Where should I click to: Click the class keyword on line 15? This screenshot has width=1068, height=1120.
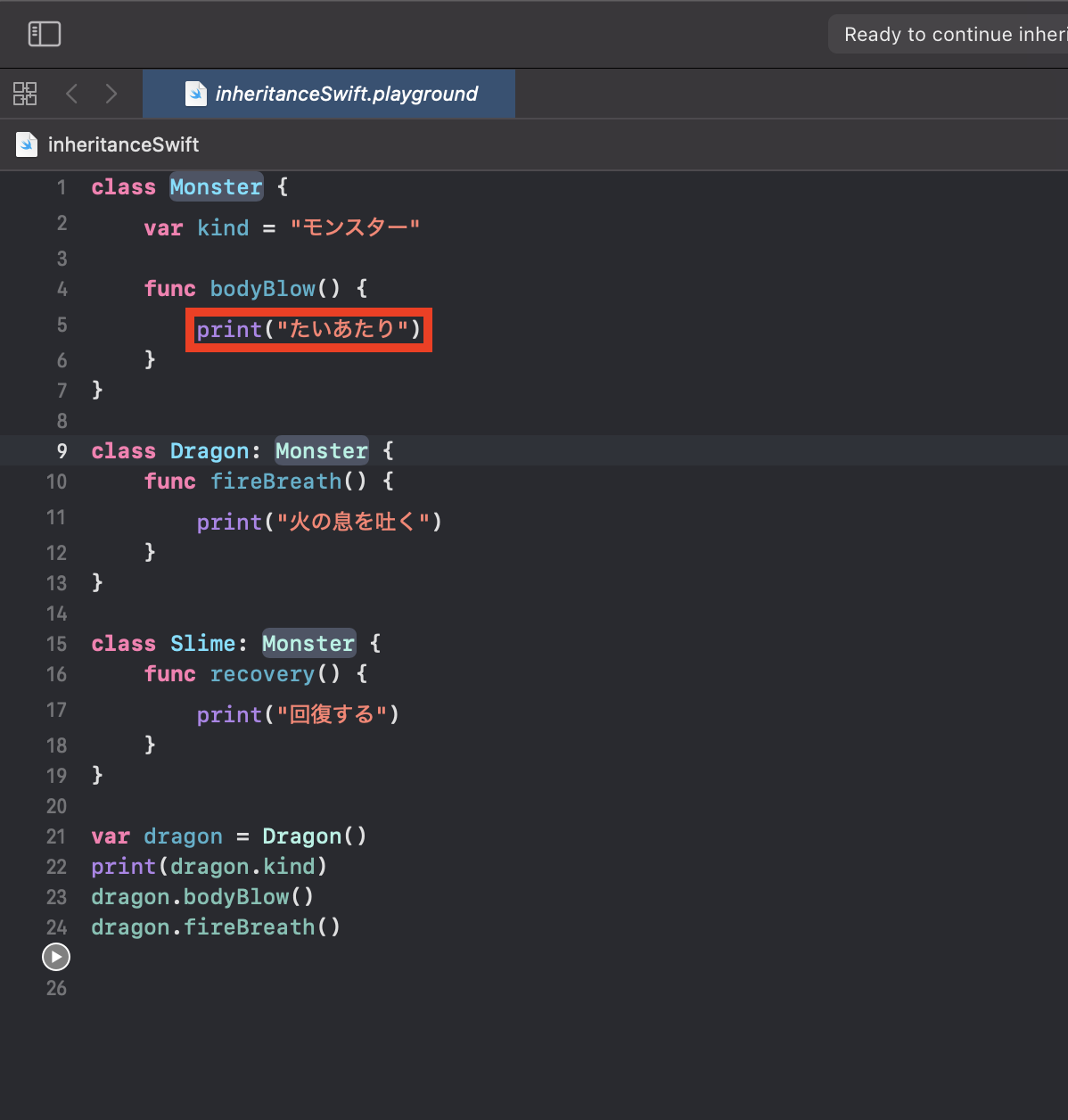123,644
